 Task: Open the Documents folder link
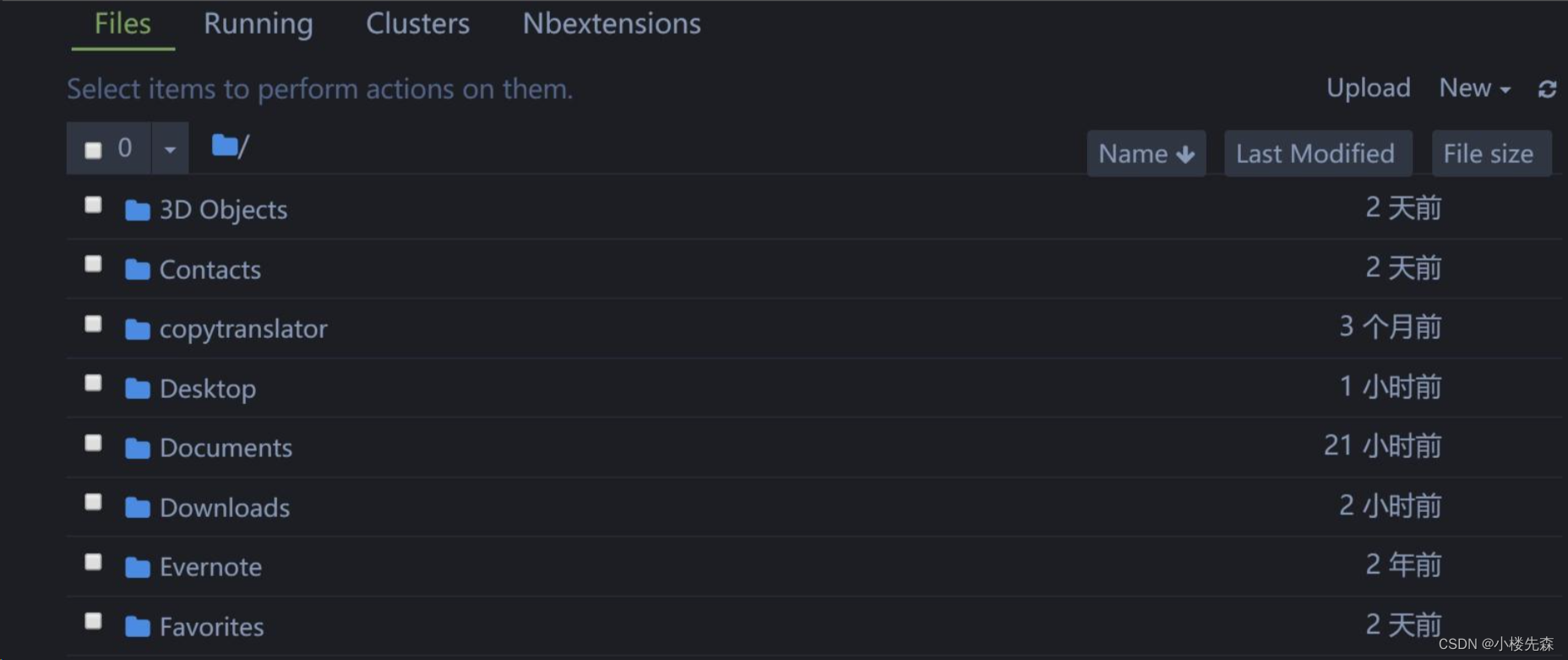tap(226, 448)
